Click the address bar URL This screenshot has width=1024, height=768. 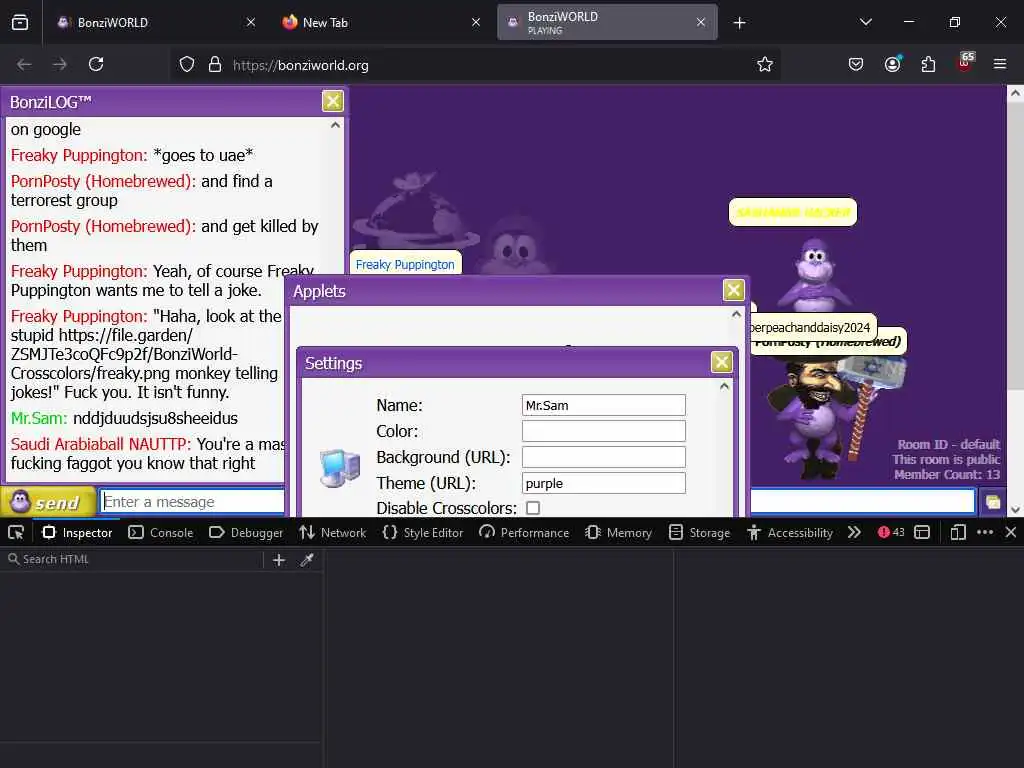[300, 65]
